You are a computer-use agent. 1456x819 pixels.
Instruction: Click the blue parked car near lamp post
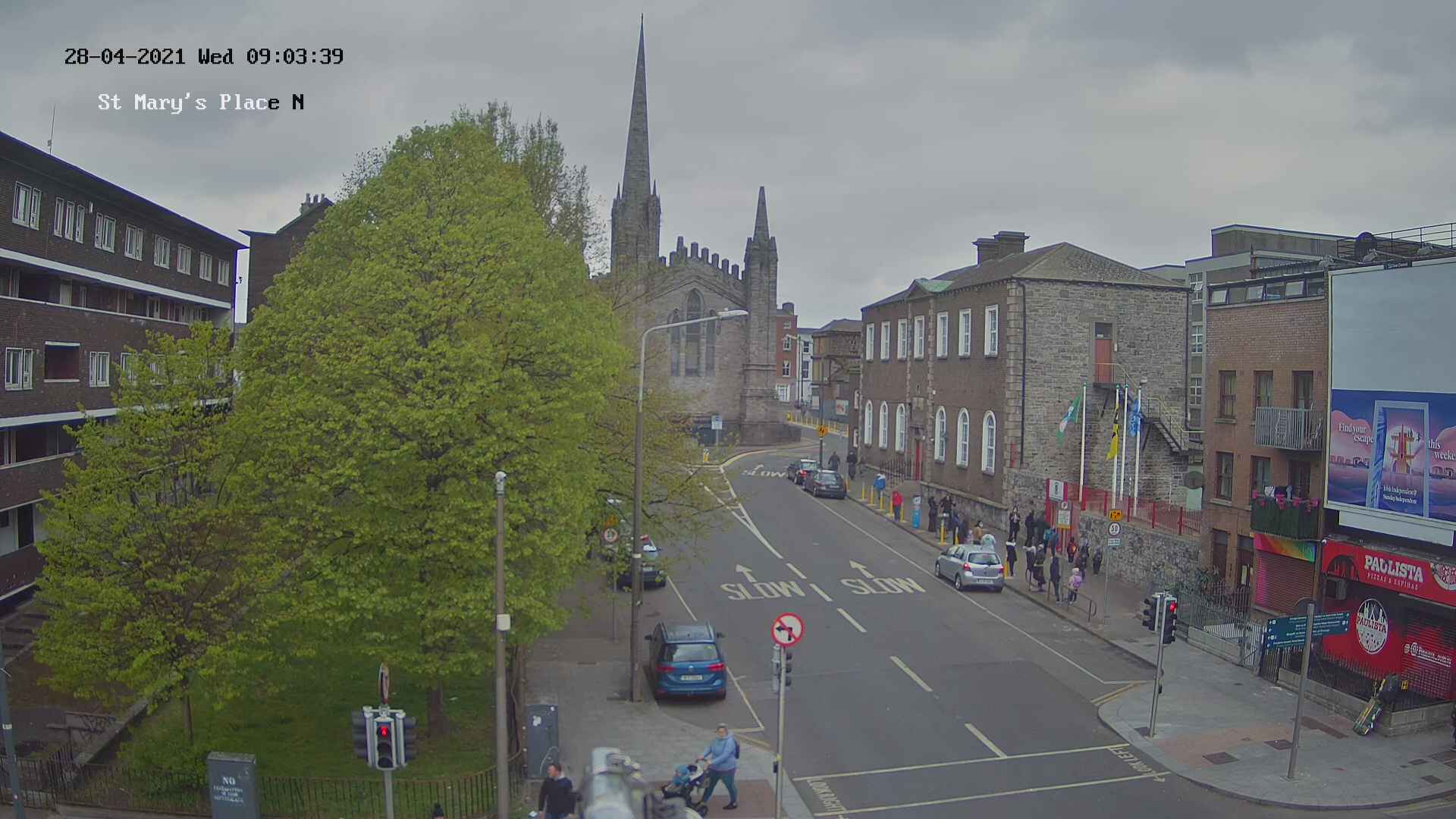686,660
